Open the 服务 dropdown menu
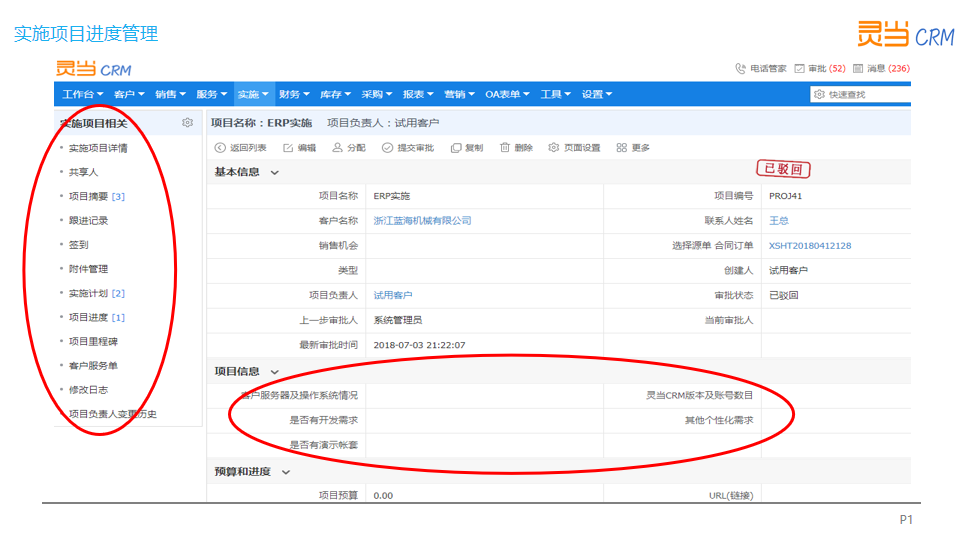The image size is (963, 540). coord(211,94)
